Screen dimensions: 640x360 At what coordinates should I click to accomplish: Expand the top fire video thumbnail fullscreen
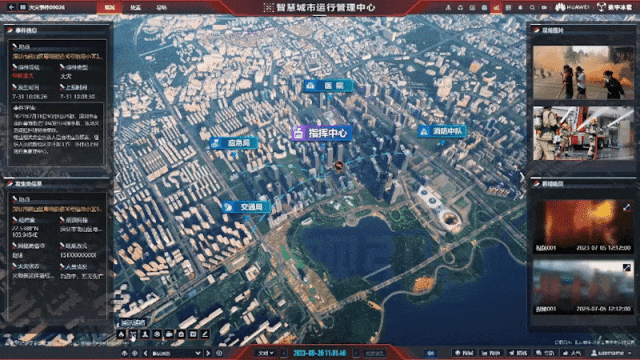click(626, 208)
